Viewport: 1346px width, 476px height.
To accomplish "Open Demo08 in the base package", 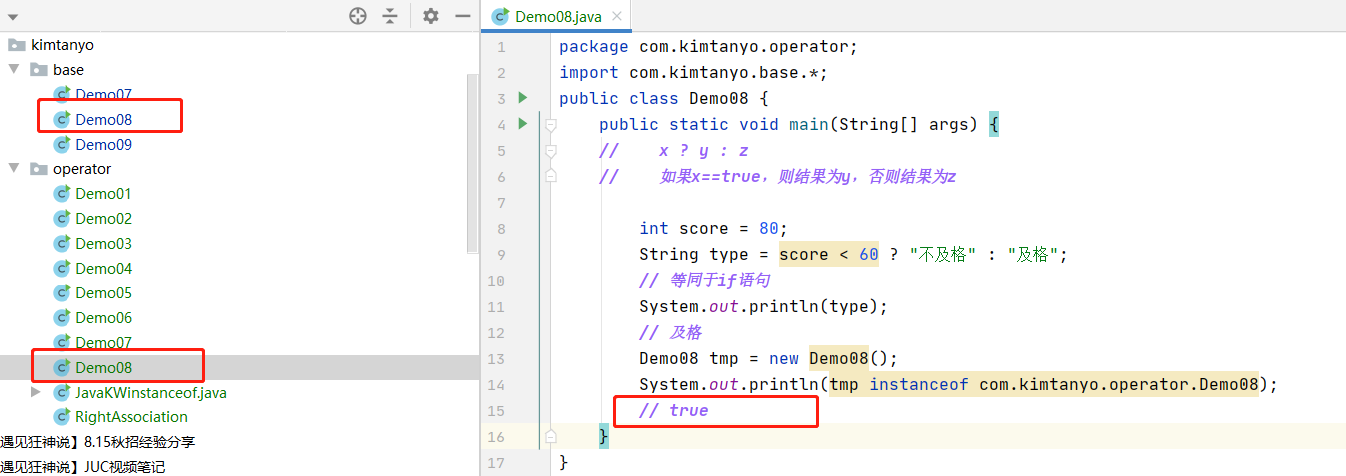I will [x=103, y=119].
